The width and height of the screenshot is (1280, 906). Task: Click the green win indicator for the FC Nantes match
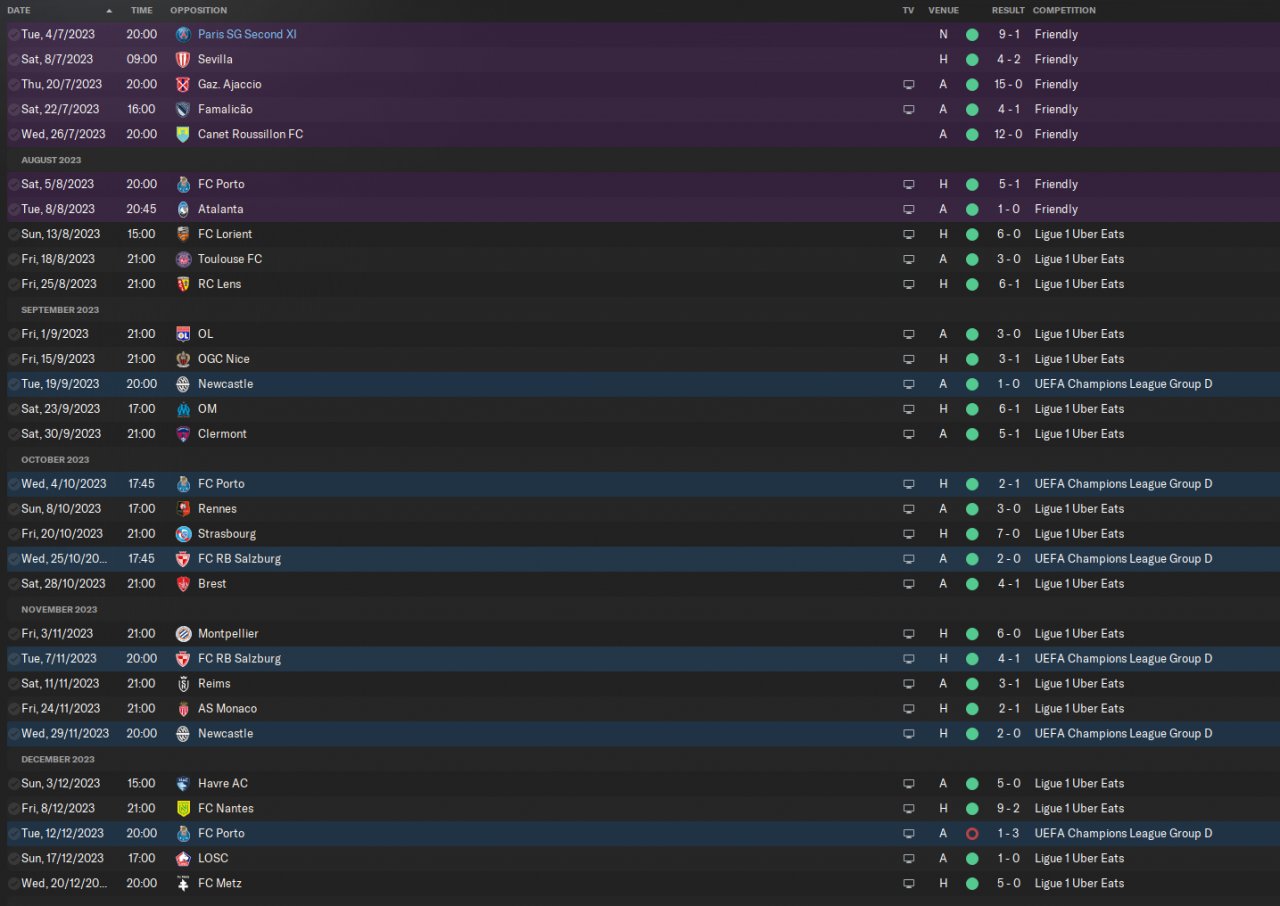tap(972, 808)
